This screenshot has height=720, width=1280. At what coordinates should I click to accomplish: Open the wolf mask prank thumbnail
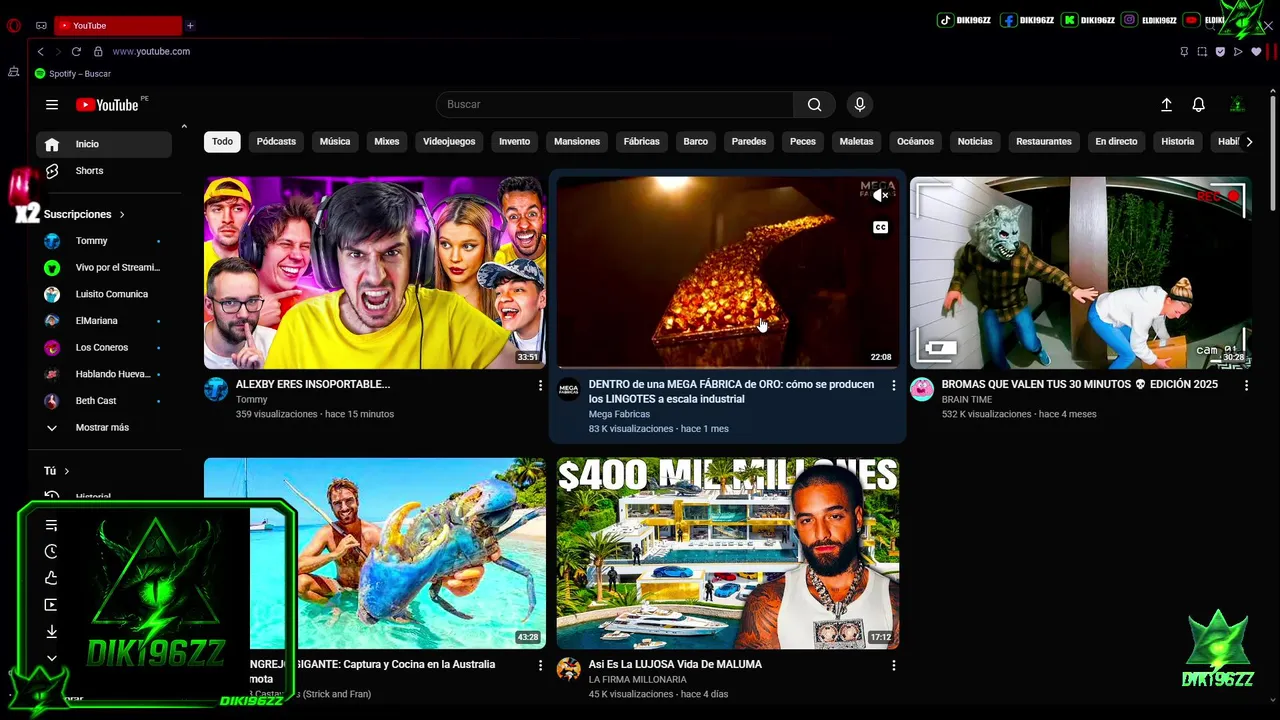[1081, 273]
